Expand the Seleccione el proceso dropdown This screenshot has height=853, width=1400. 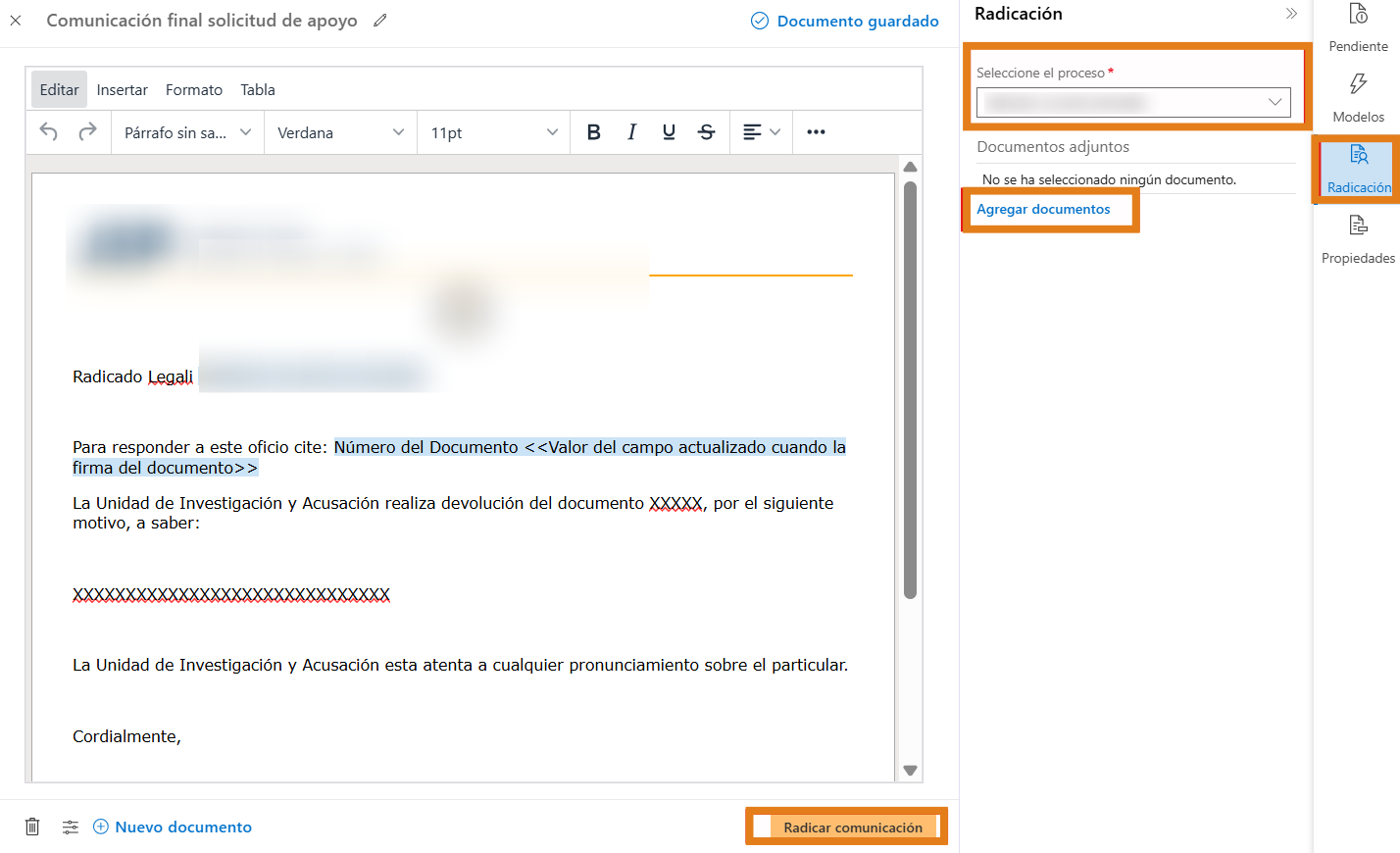point(1133,102)
